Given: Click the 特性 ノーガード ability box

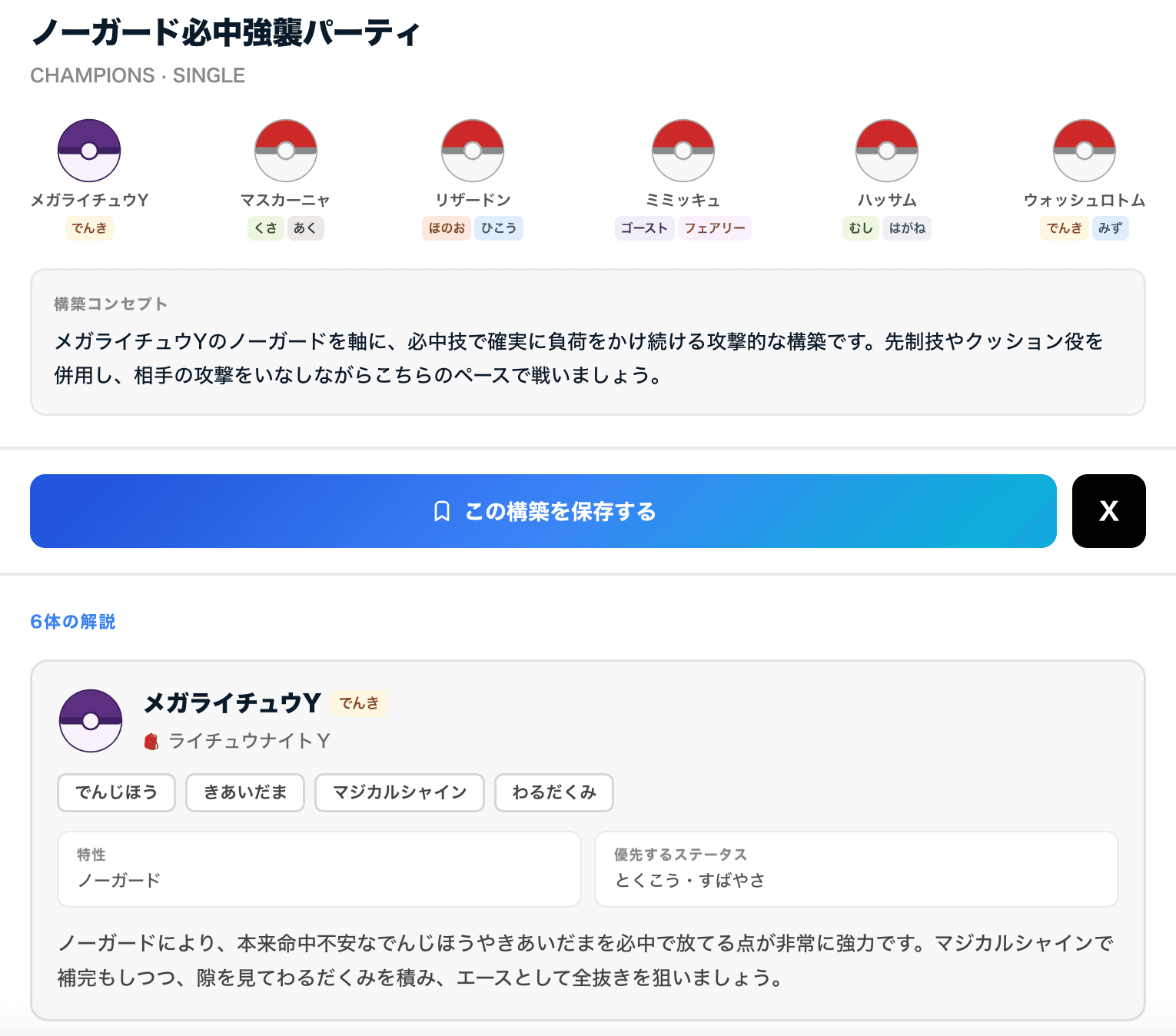Looking at the screenshot, I should (319, 869).
